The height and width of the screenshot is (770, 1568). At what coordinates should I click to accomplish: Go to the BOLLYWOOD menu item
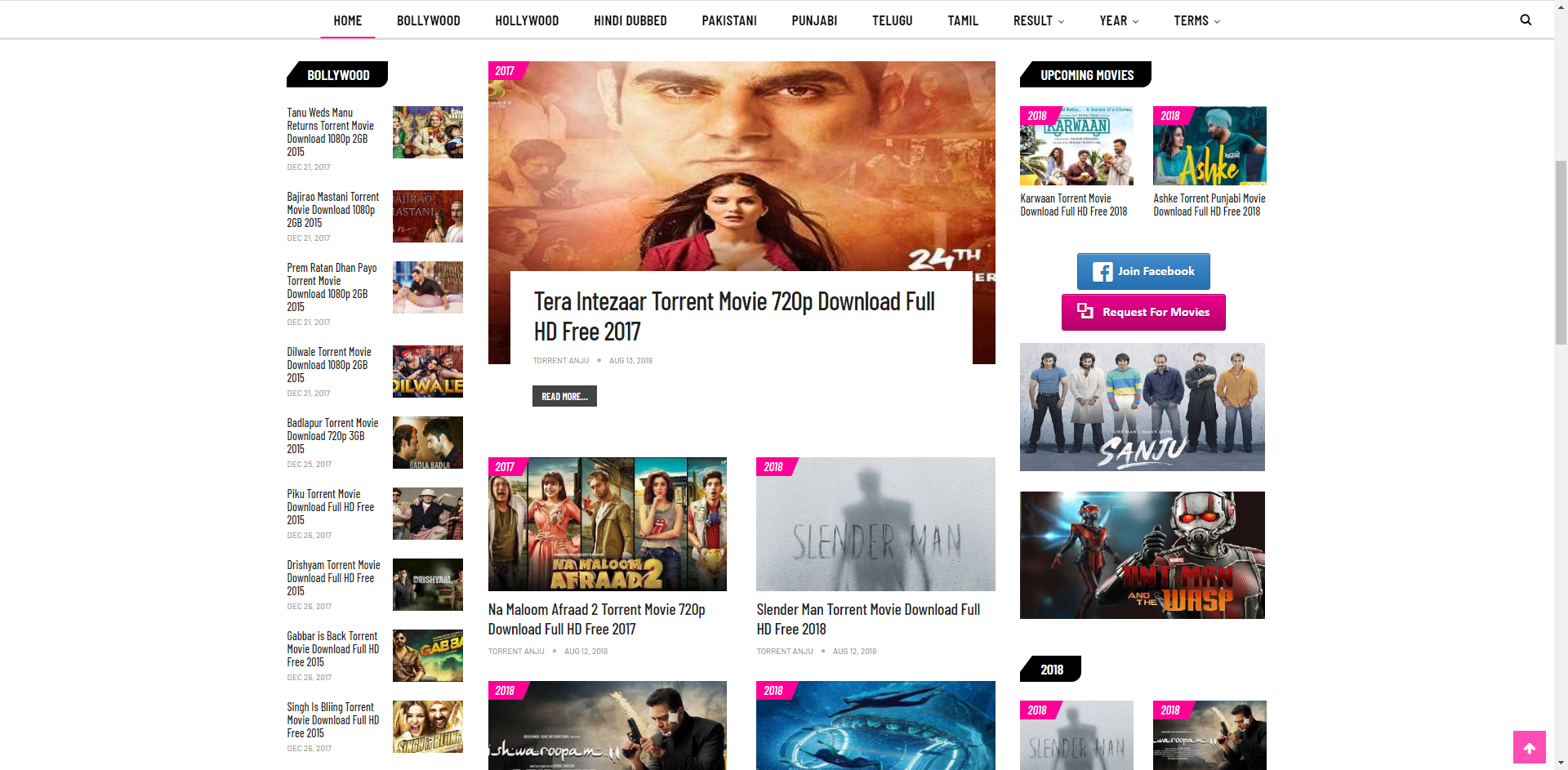coord(428,21)
